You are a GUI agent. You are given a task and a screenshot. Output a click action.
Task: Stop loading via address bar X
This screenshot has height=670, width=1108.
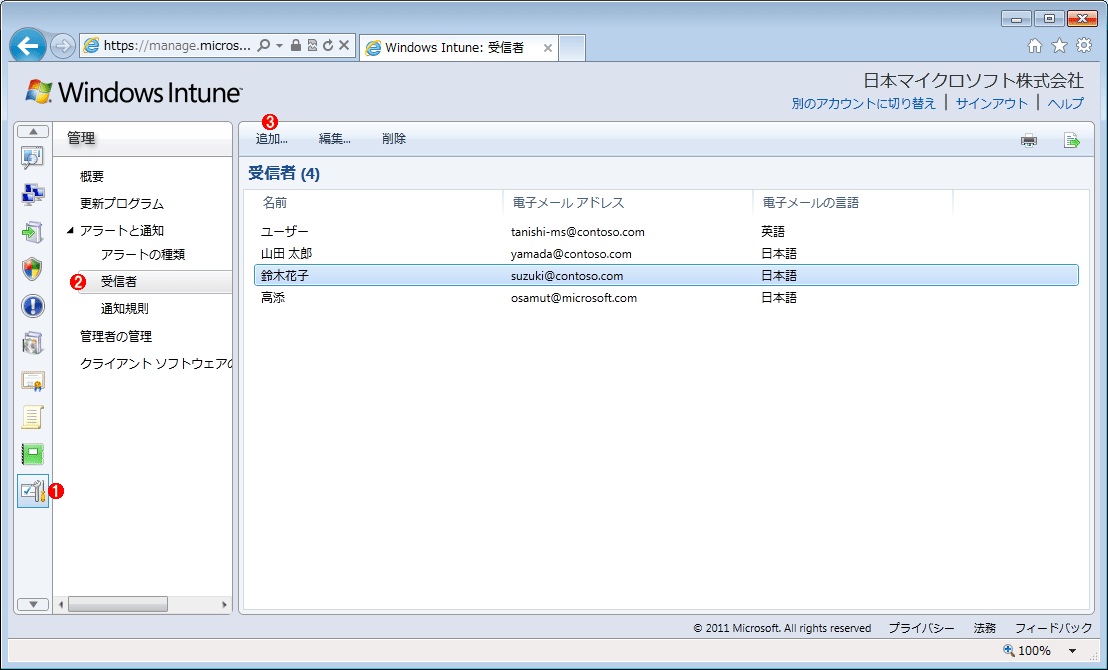coord(344,45)
